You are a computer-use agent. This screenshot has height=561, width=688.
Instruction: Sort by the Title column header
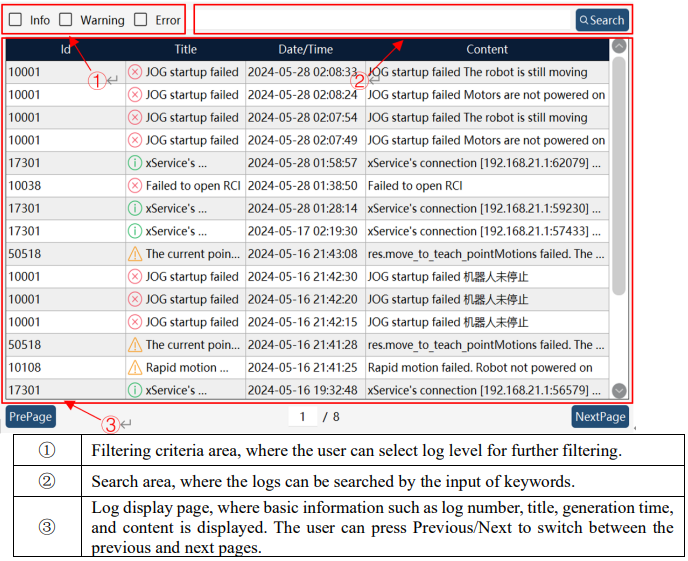[186, 49]
